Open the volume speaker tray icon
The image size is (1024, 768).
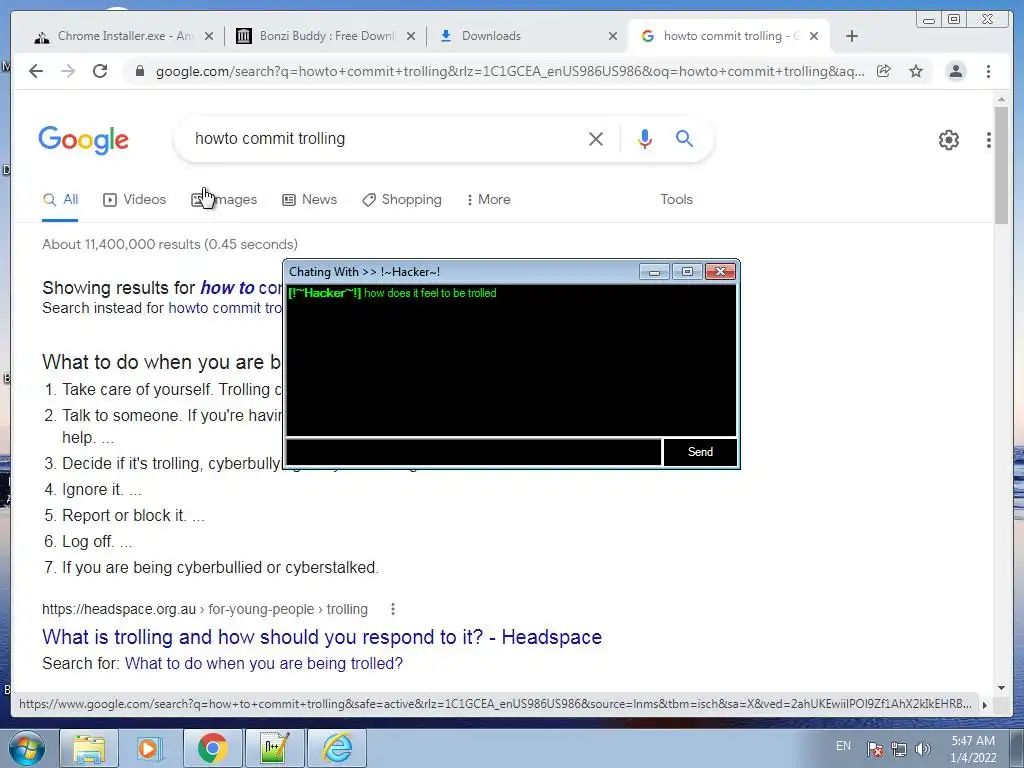click(923, 749)
